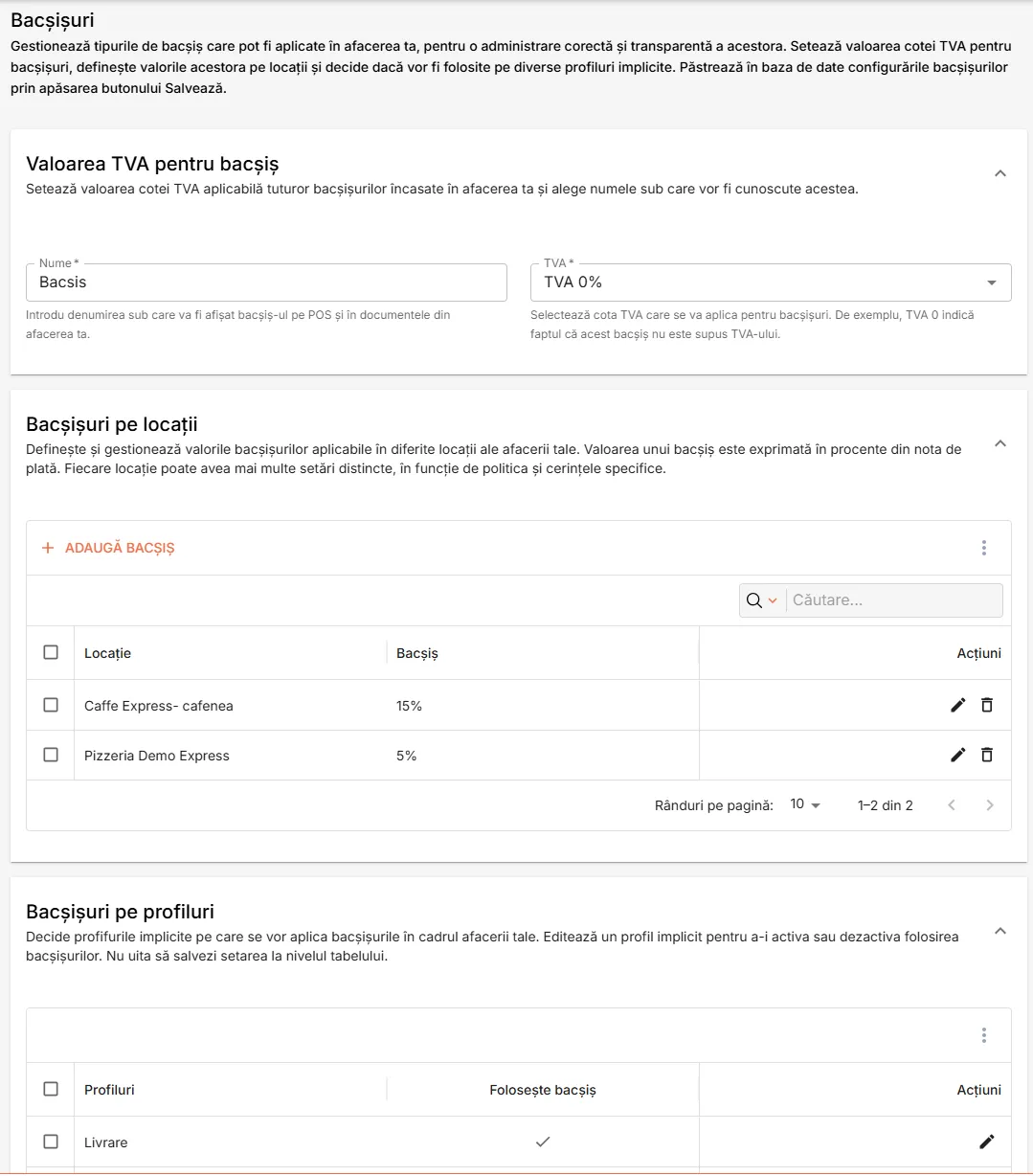Sort by the Bacșiș column header
The image size is (1033, 1176).
[417, 653]
